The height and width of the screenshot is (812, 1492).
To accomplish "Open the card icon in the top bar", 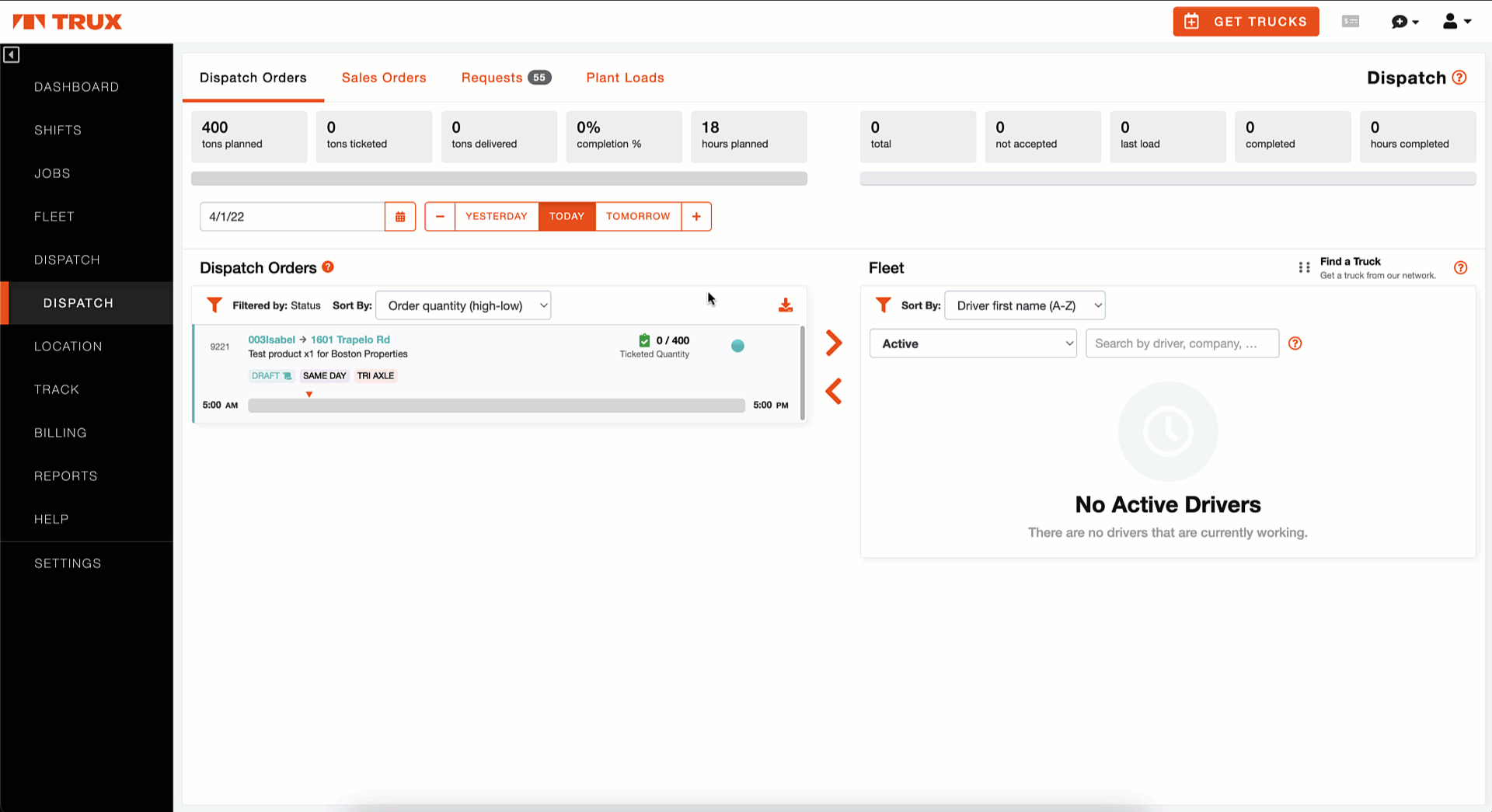I will [1351, 22].
